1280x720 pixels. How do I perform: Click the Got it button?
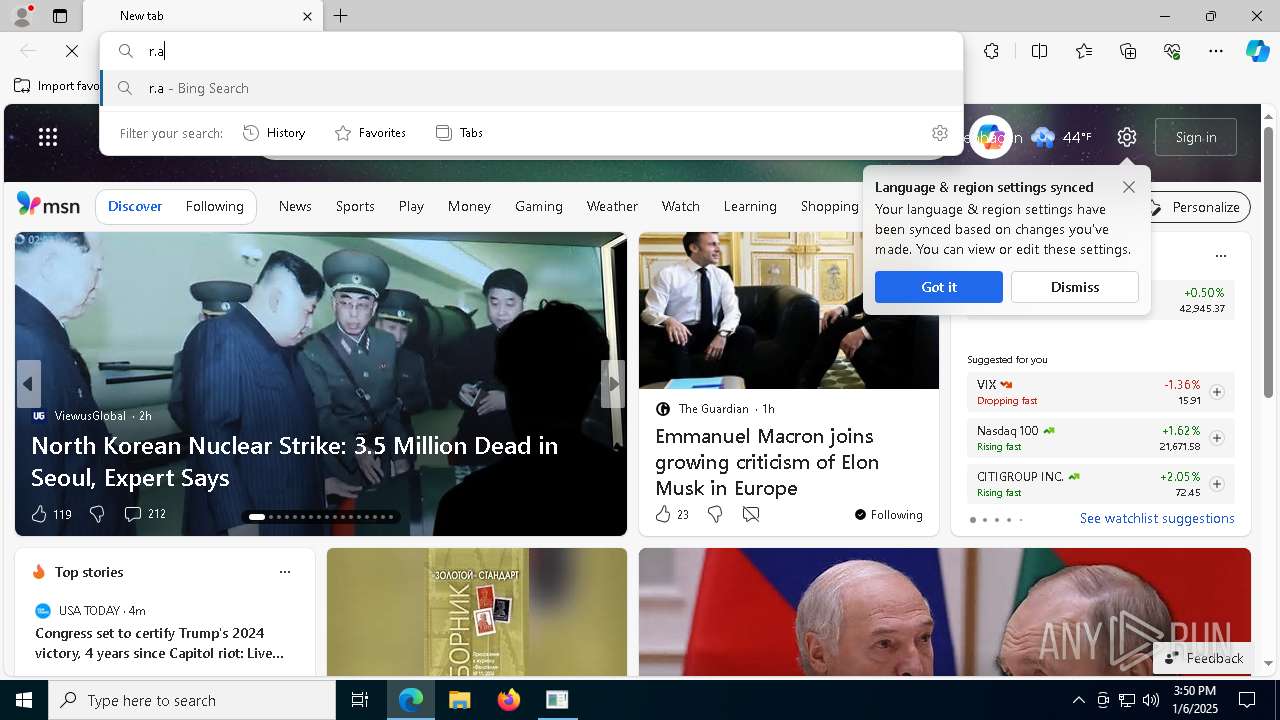[939, 287]
